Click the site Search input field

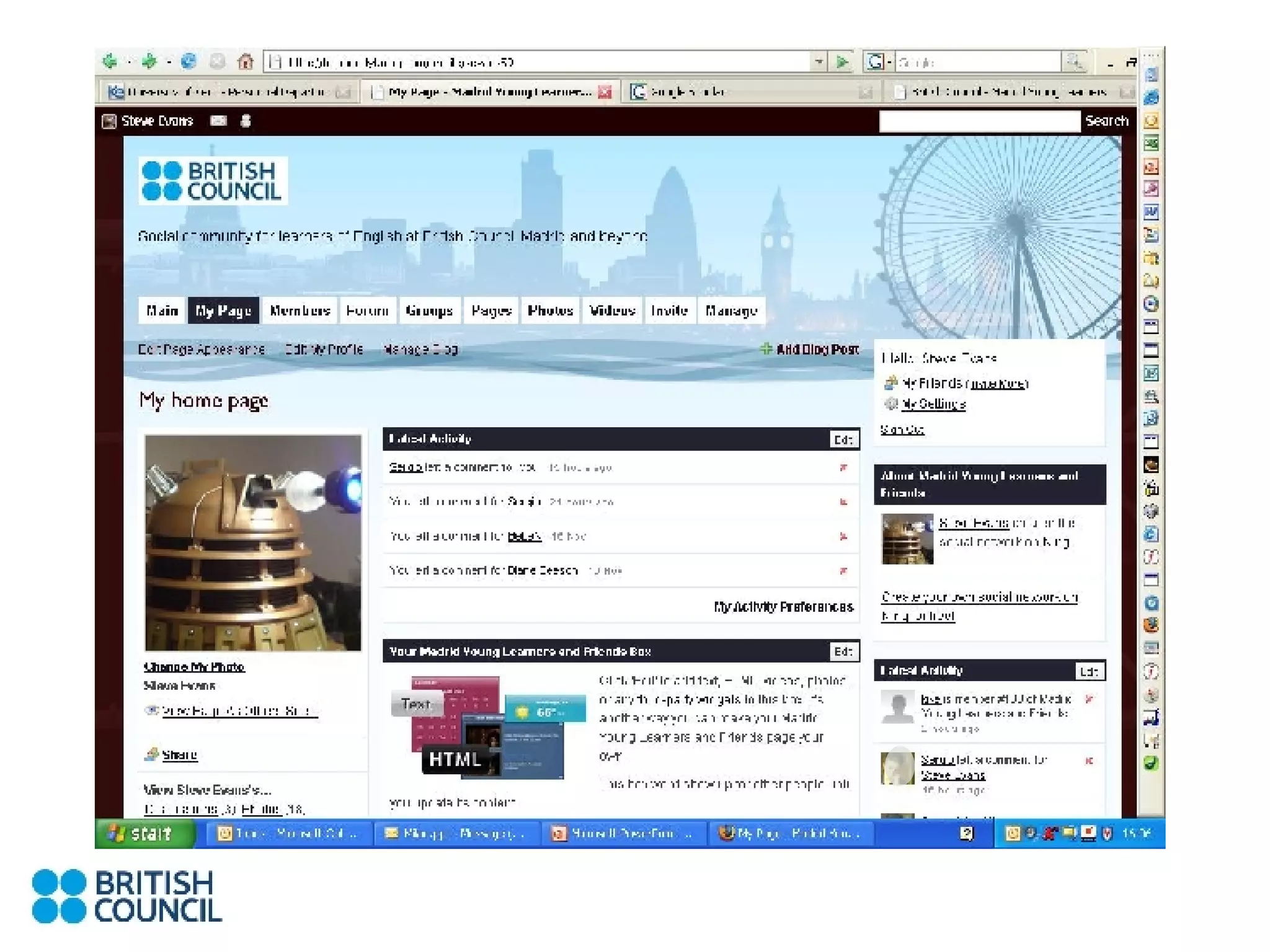click(979, 121)
